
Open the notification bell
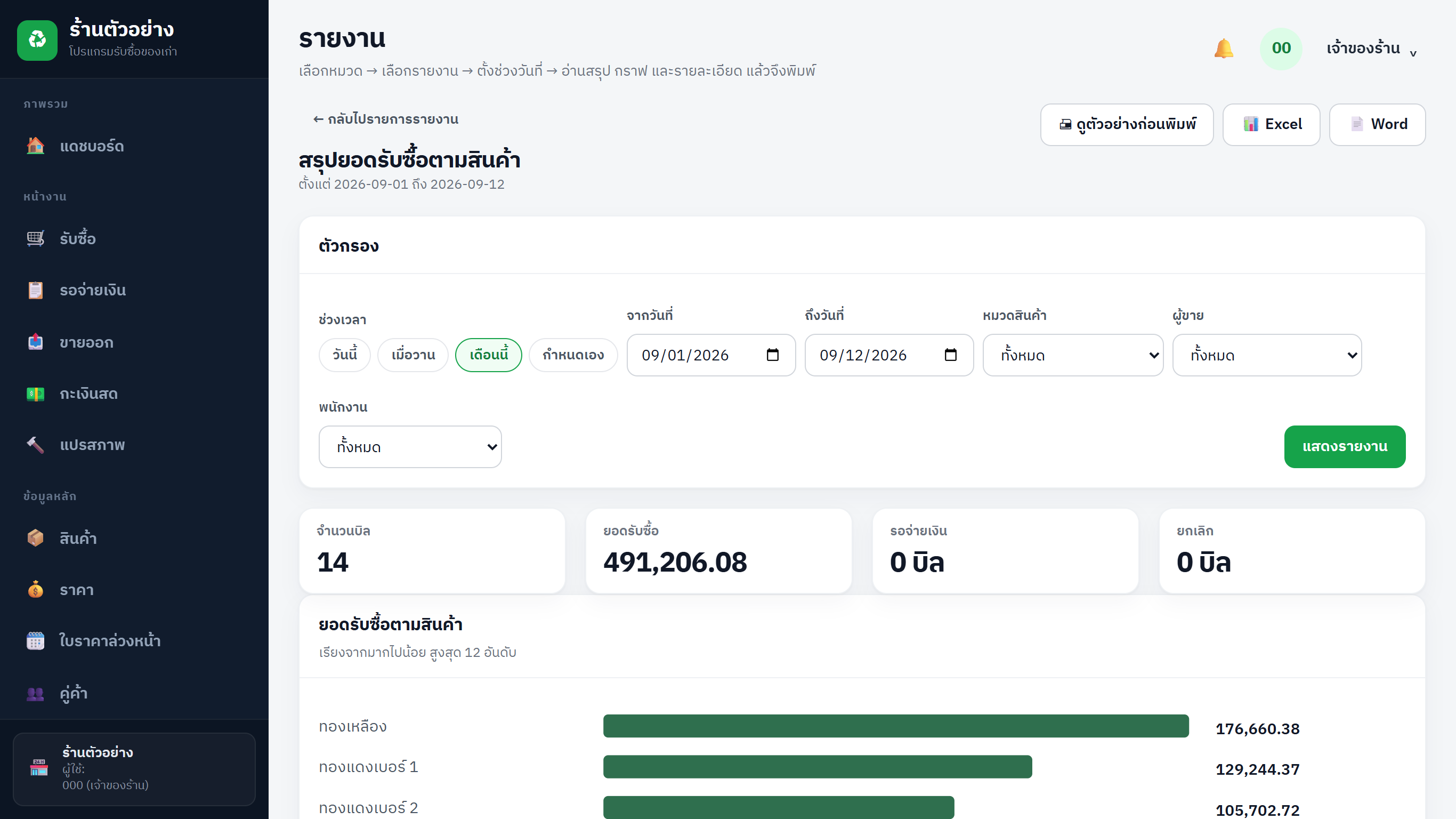pyautogui.click(x=1224, y=48)
